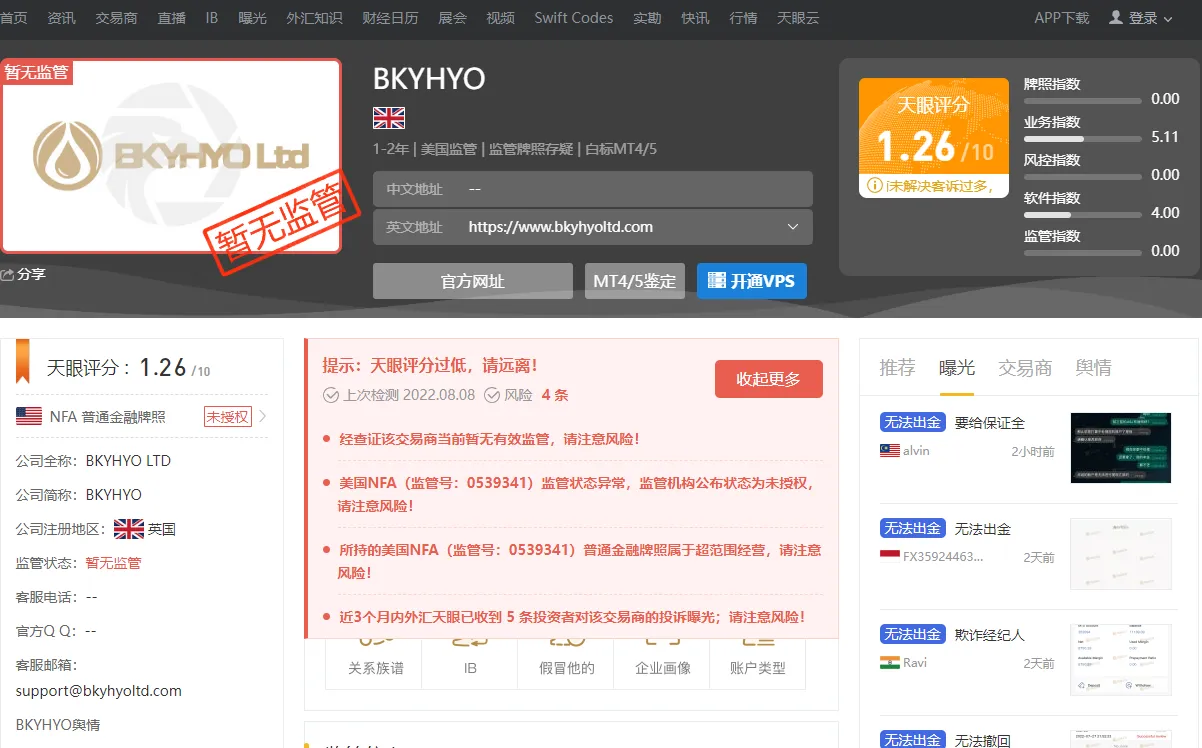This screenshot has width=1202, height=748.
Task: Click the BKYHYO舆情 text
Action: [x=58, y=724]
